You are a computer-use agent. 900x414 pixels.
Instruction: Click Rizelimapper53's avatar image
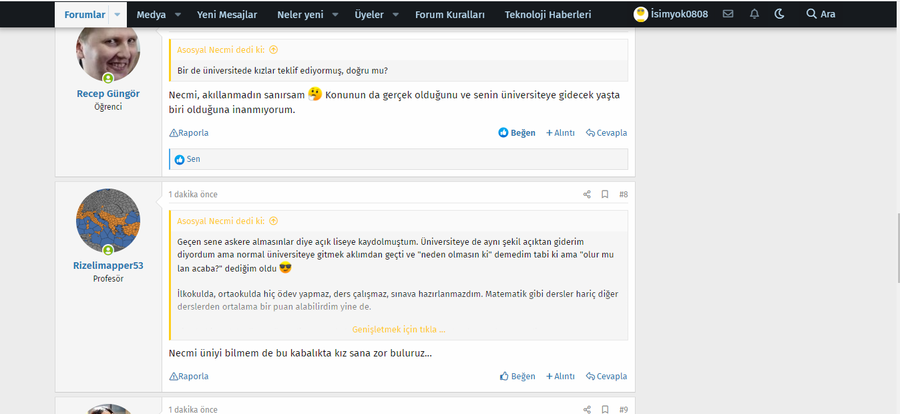point(108,221)
